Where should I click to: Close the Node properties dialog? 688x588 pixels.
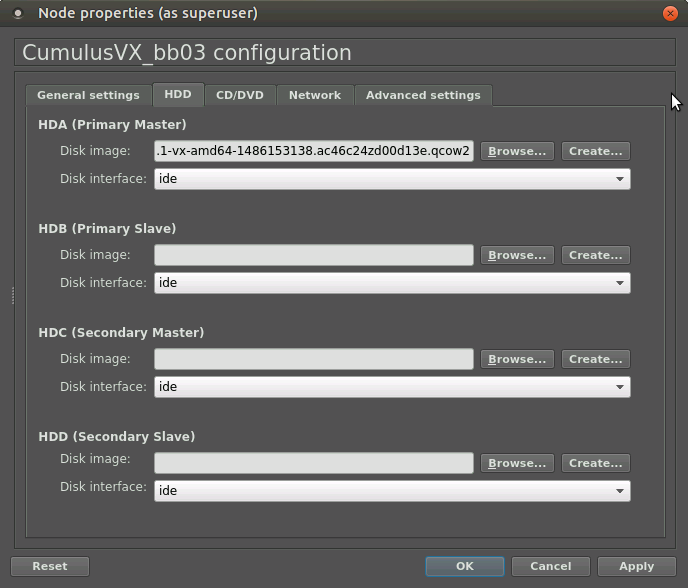670,14
